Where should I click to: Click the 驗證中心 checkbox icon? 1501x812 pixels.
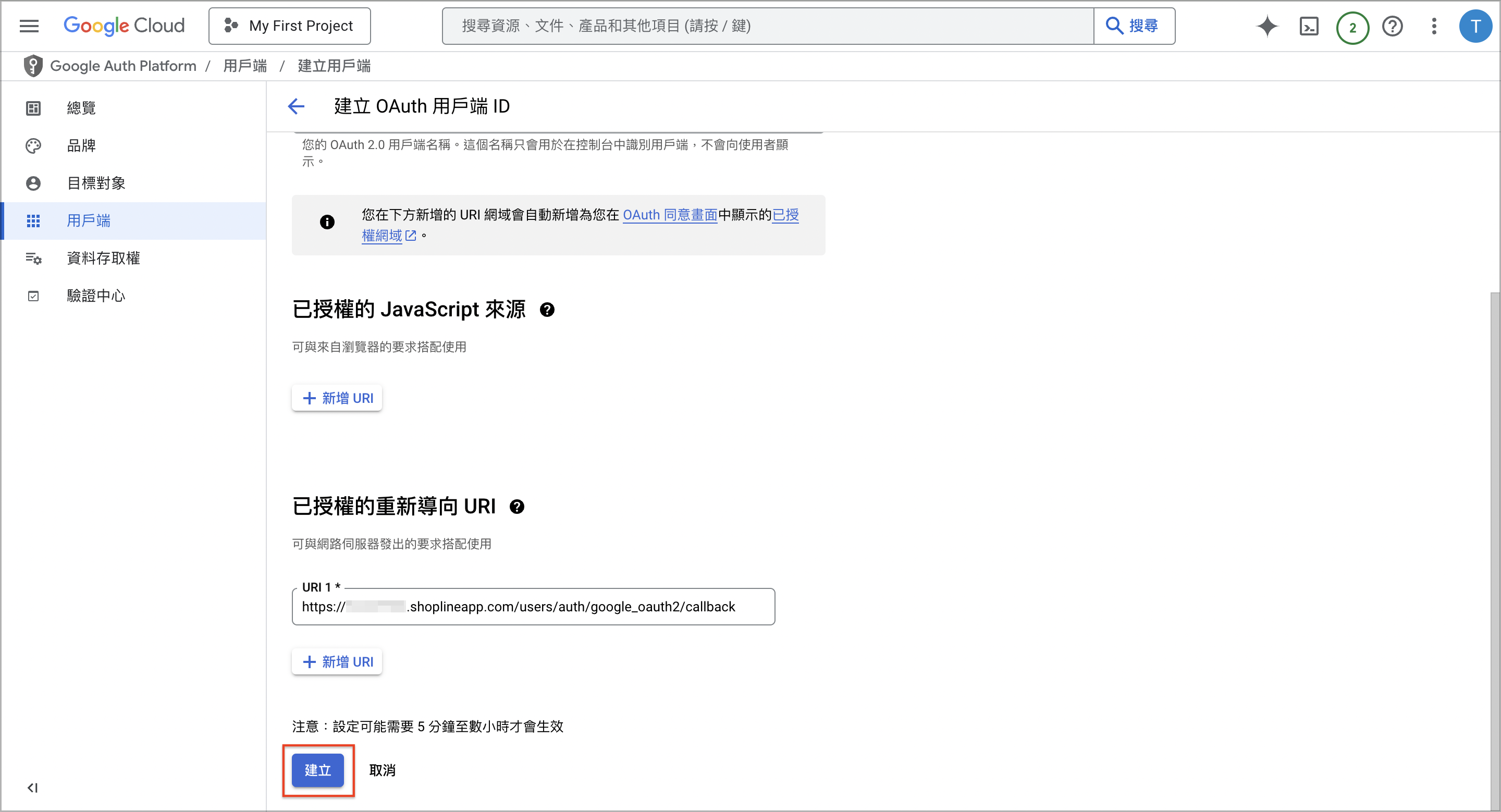pos(33,296)
